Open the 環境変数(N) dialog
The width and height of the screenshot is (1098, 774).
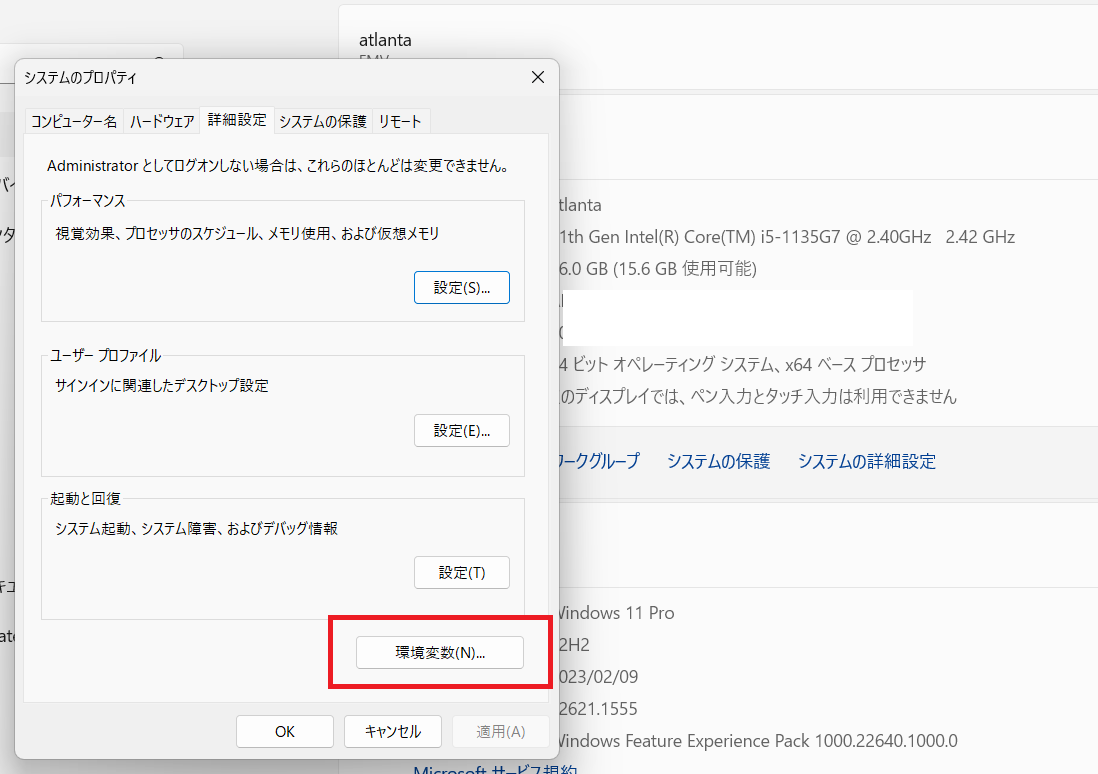[439, 652]
